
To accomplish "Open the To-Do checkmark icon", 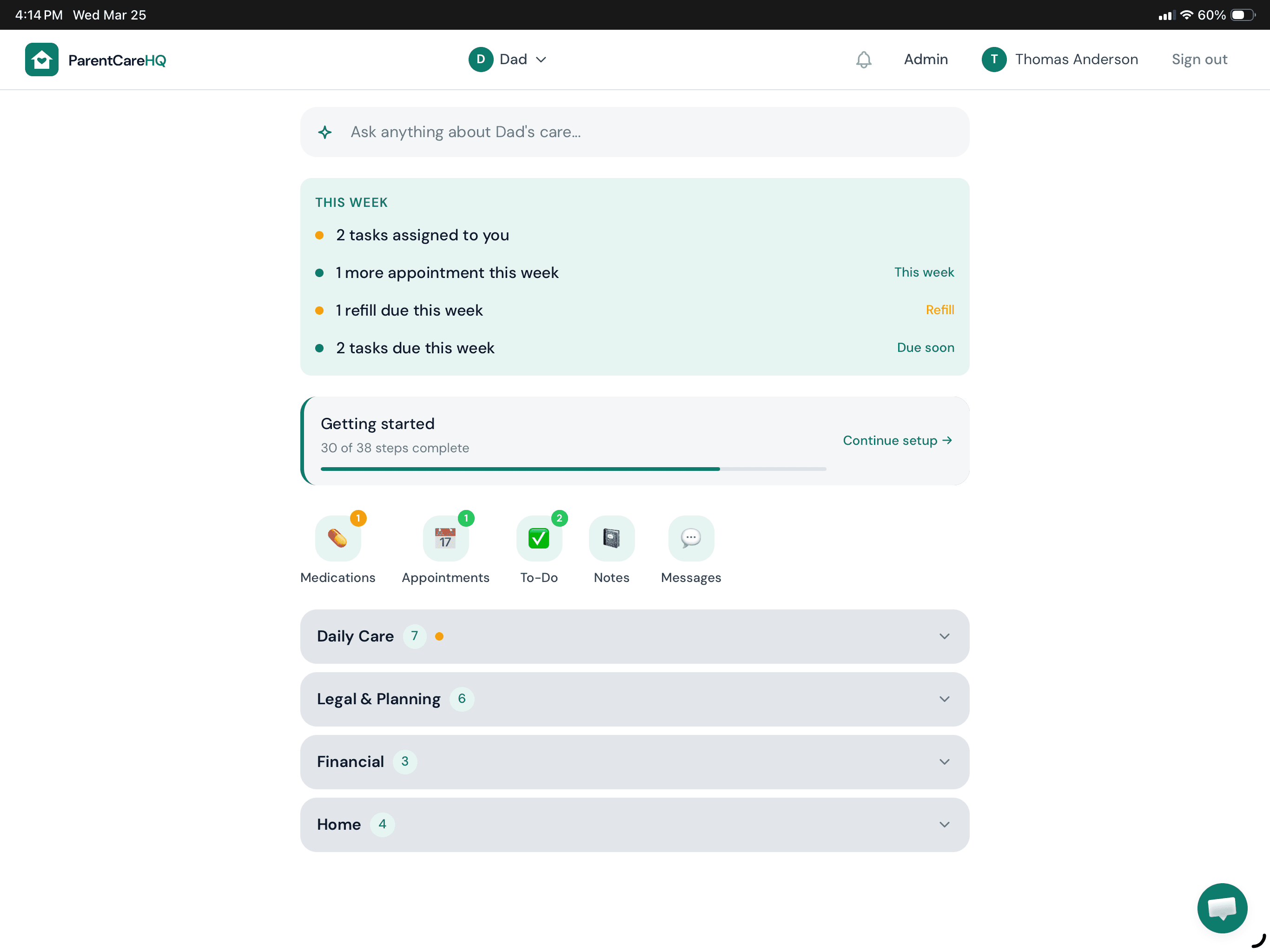I will click(539, 538).
